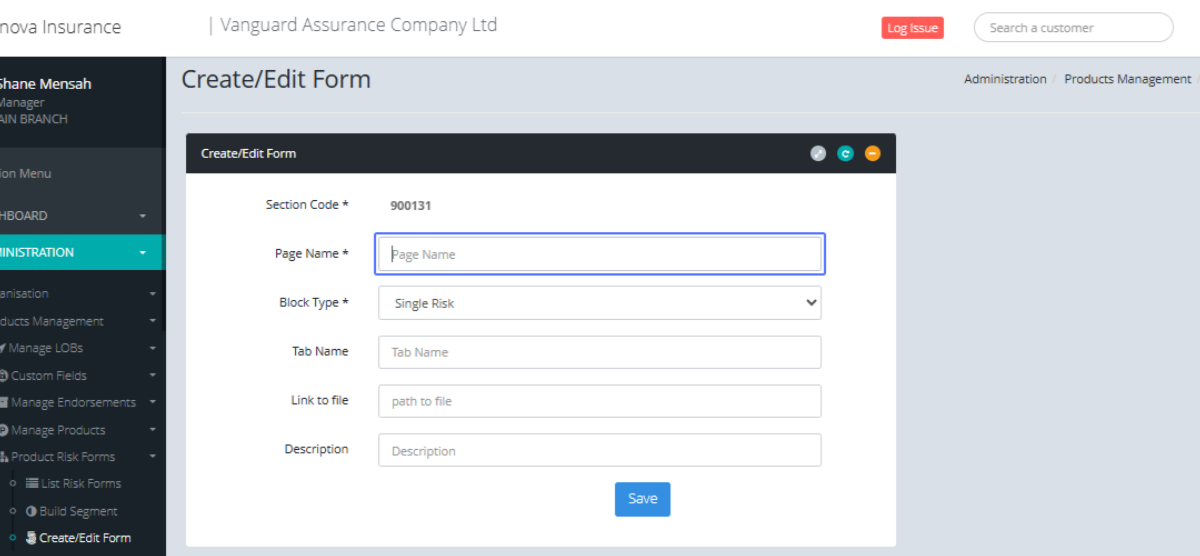Expand the Manage Endorsements submenu arrow

click(153, 403)
